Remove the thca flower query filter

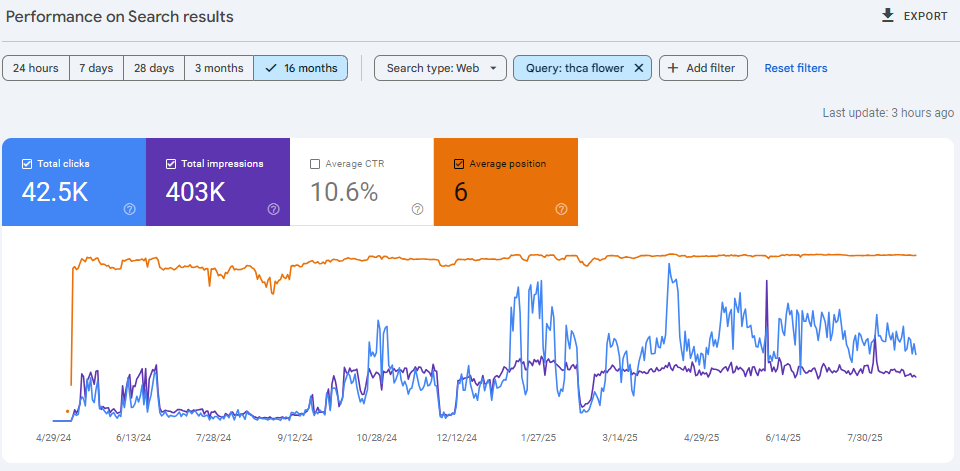(x=638, y=68)
